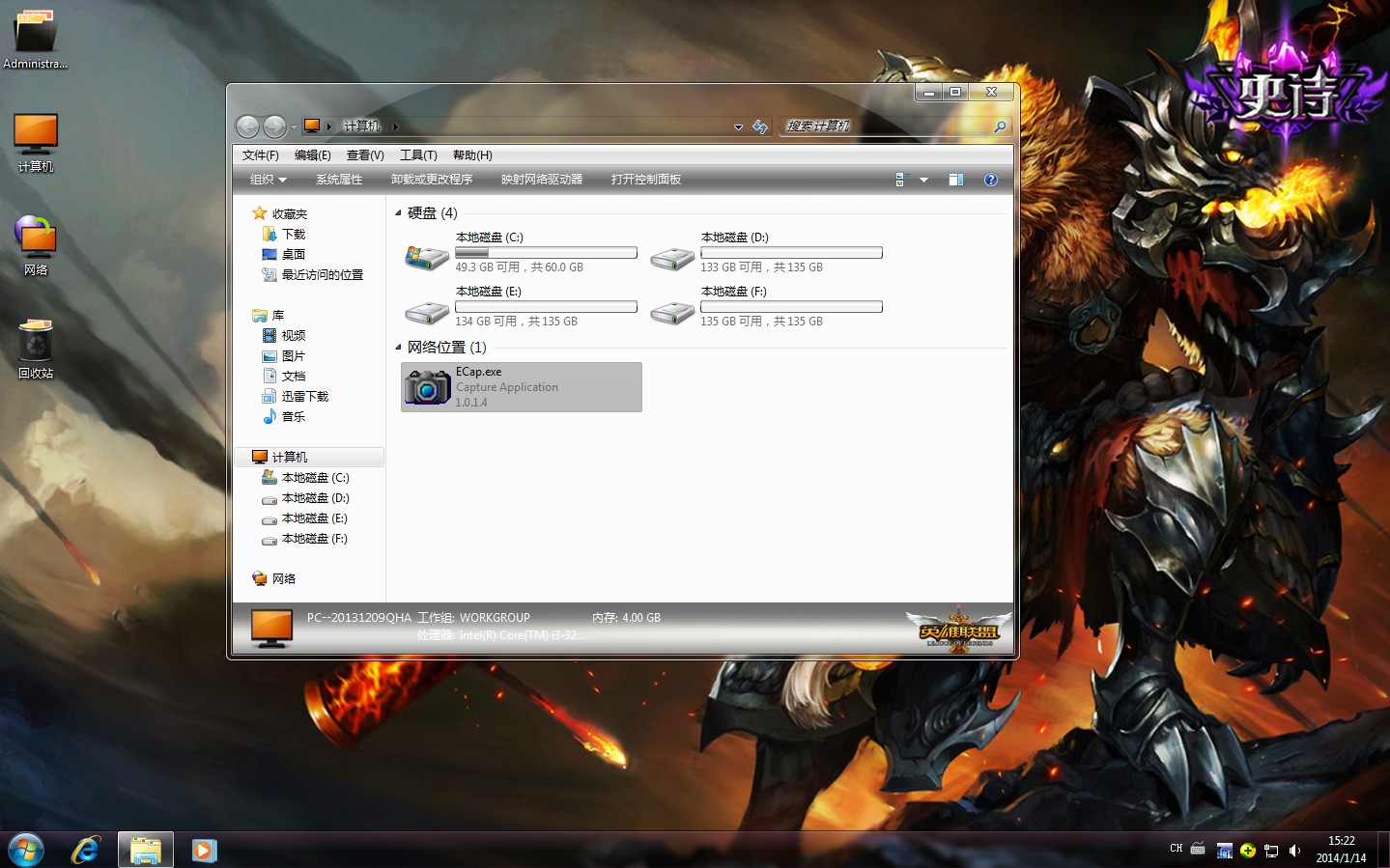Viewport: 1390px width, 868px height.
Task: Click the D: drive usage bar
Action: click(791, 253)
